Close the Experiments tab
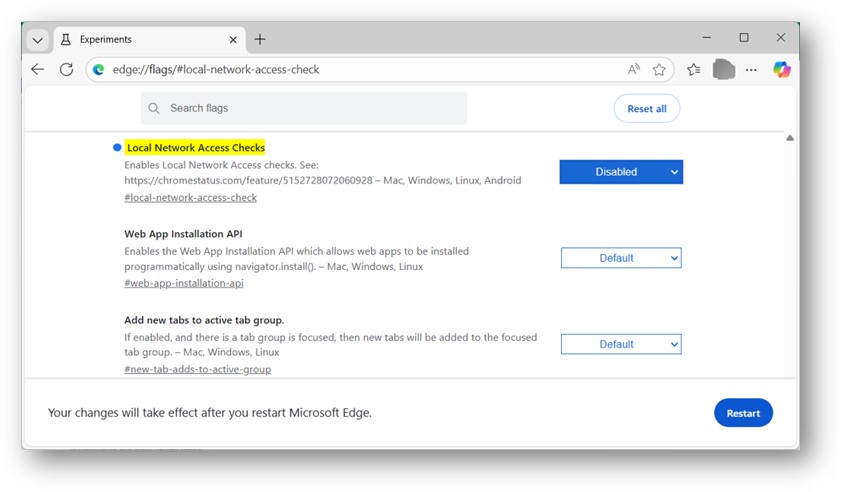Image resolution: width=842 pixels, height=492 pixels. coord(233,40)
